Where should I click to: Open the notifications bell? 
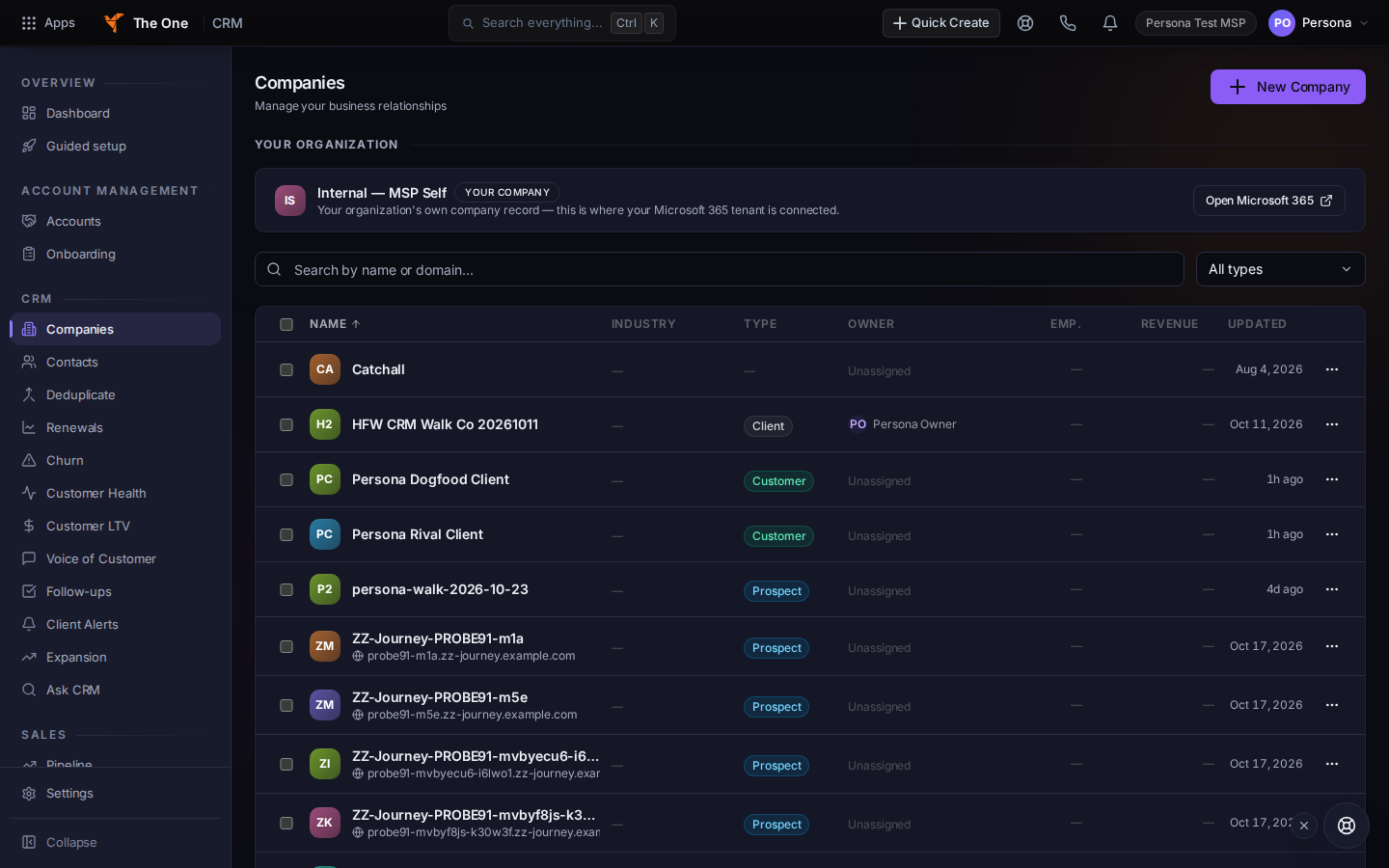pos(1110,23)
